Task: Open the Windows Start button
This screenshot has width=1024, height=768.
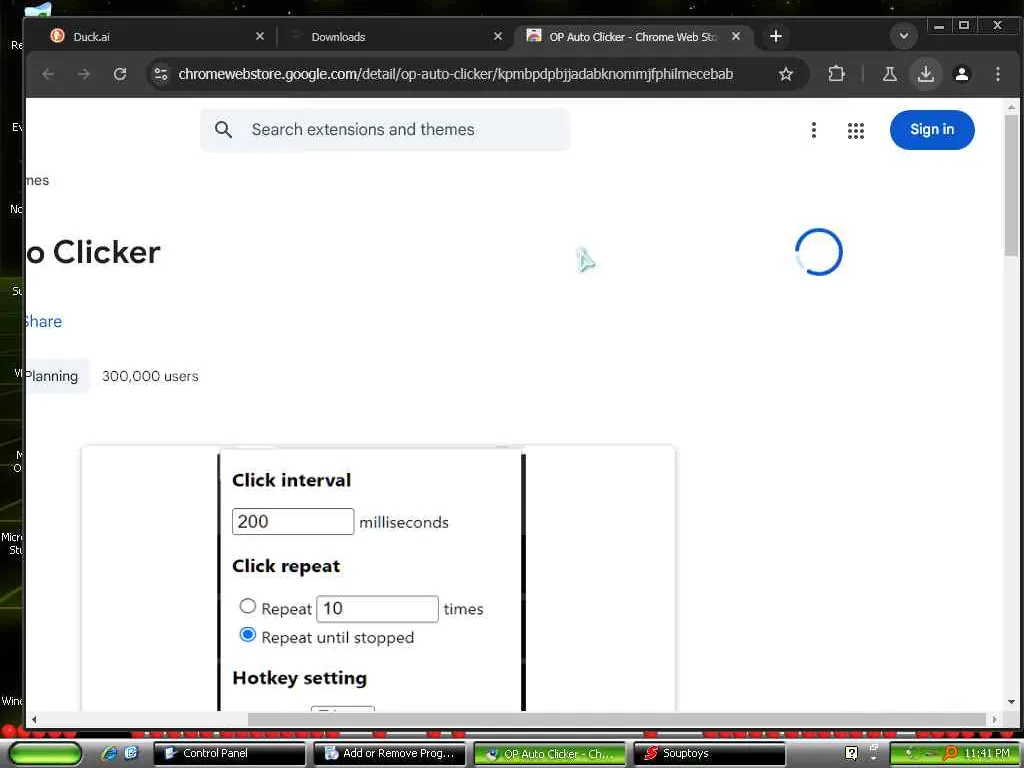Action: (44, 753)
